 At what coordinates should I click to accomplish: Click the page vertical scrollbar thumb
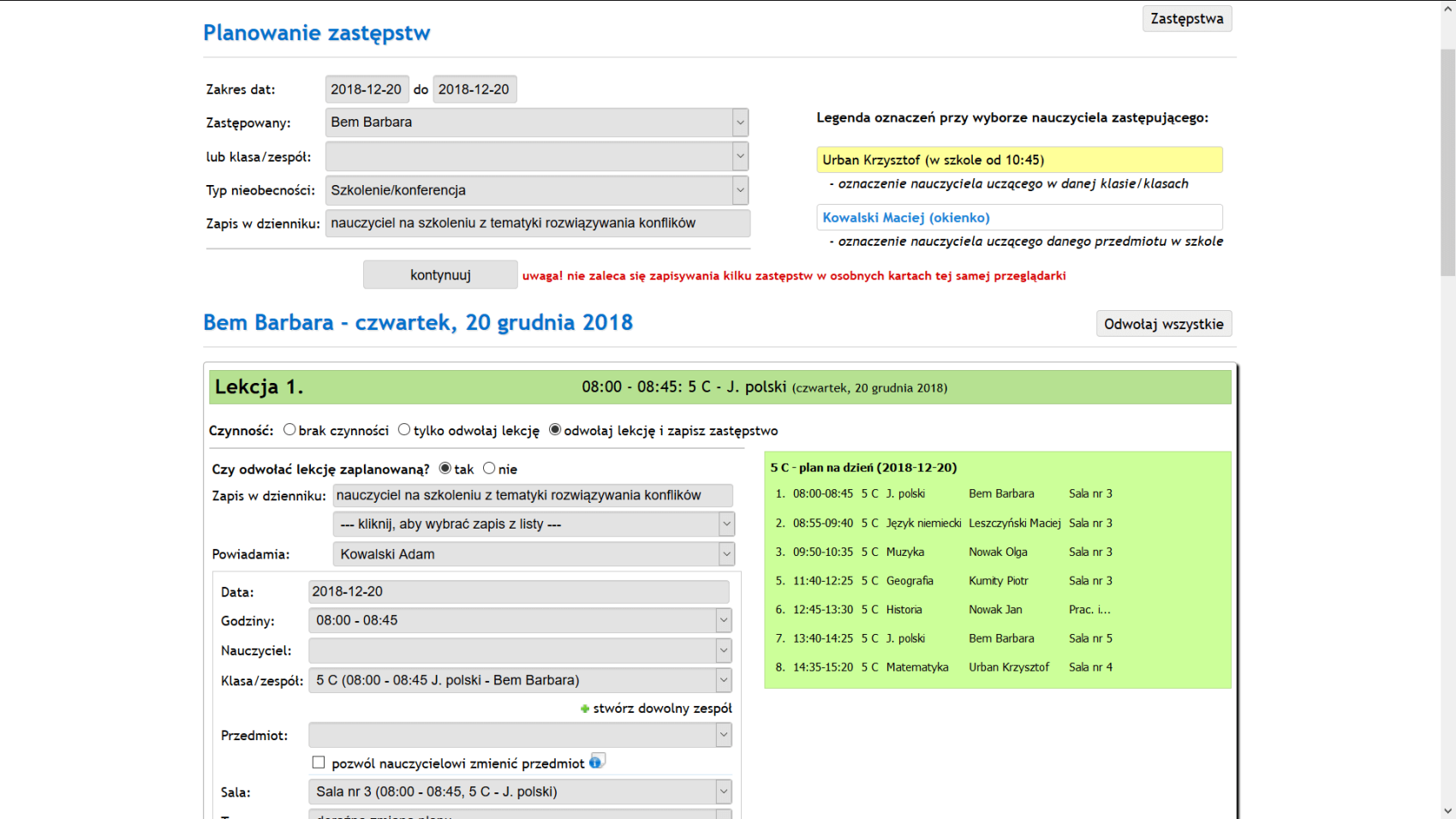[1448, 163]
